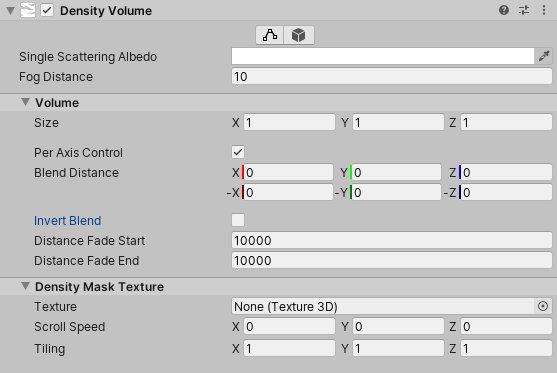Open the component presets icon
557x373 pixels.
524,10
